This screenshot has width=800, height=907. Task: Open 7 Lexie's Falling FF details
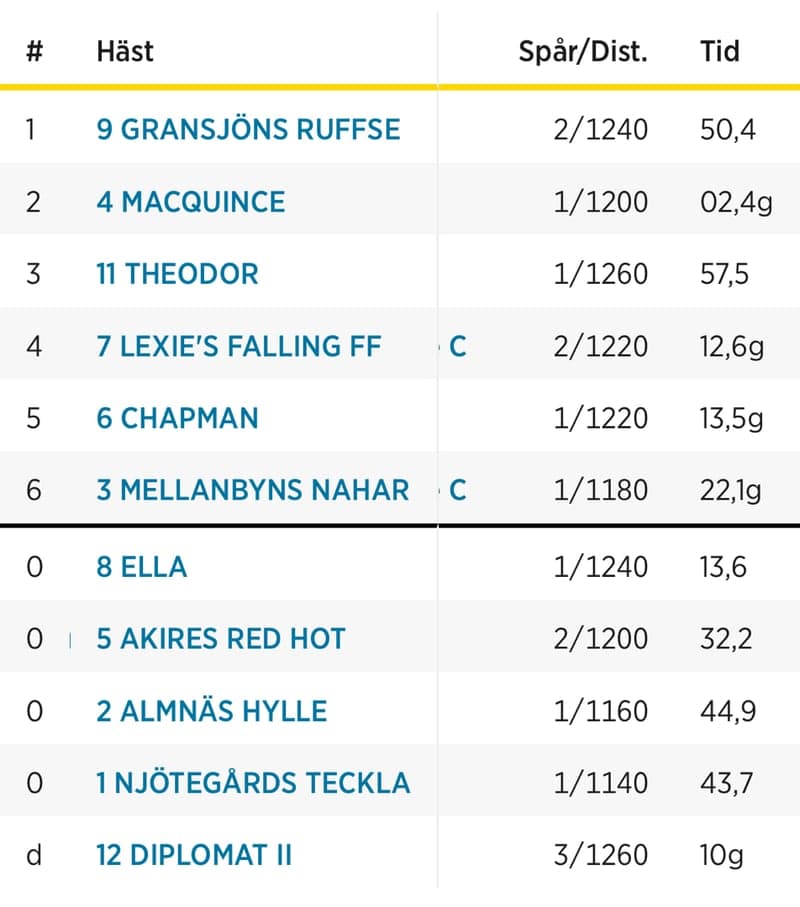239,346
